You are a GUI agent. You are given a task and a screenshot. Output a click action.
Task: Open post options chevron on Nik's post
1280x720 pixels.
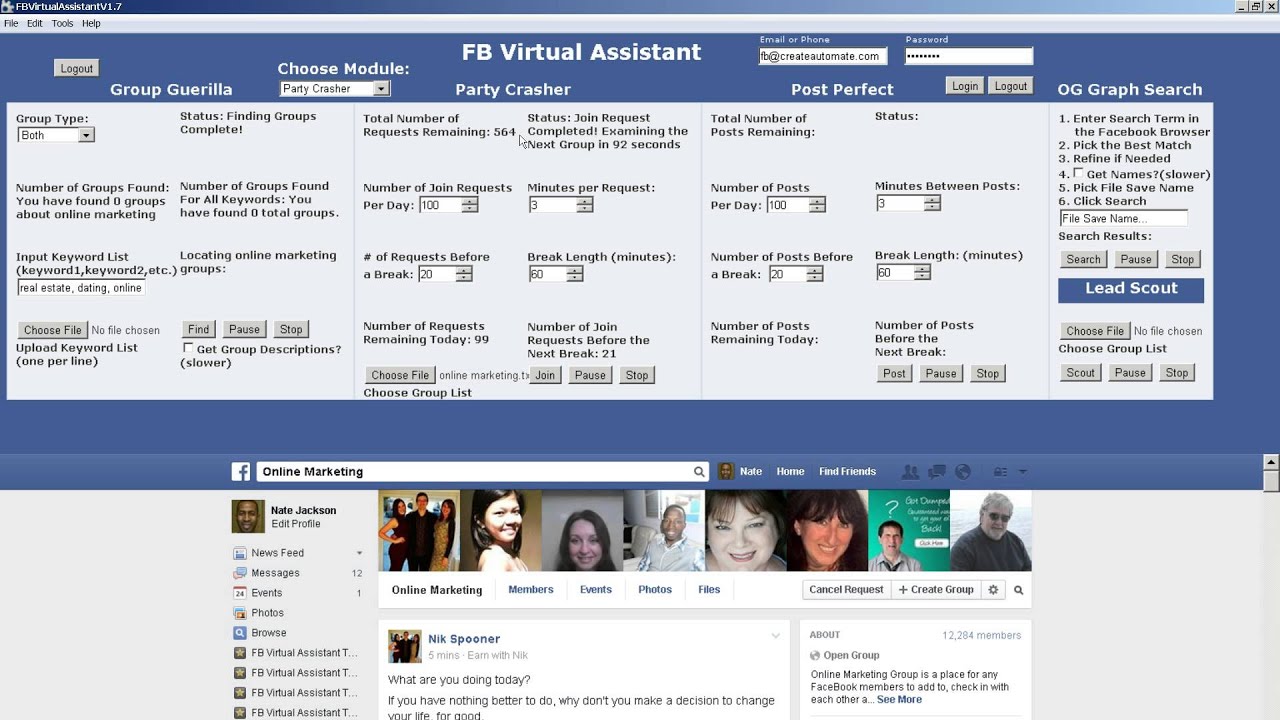click(775, 637)
